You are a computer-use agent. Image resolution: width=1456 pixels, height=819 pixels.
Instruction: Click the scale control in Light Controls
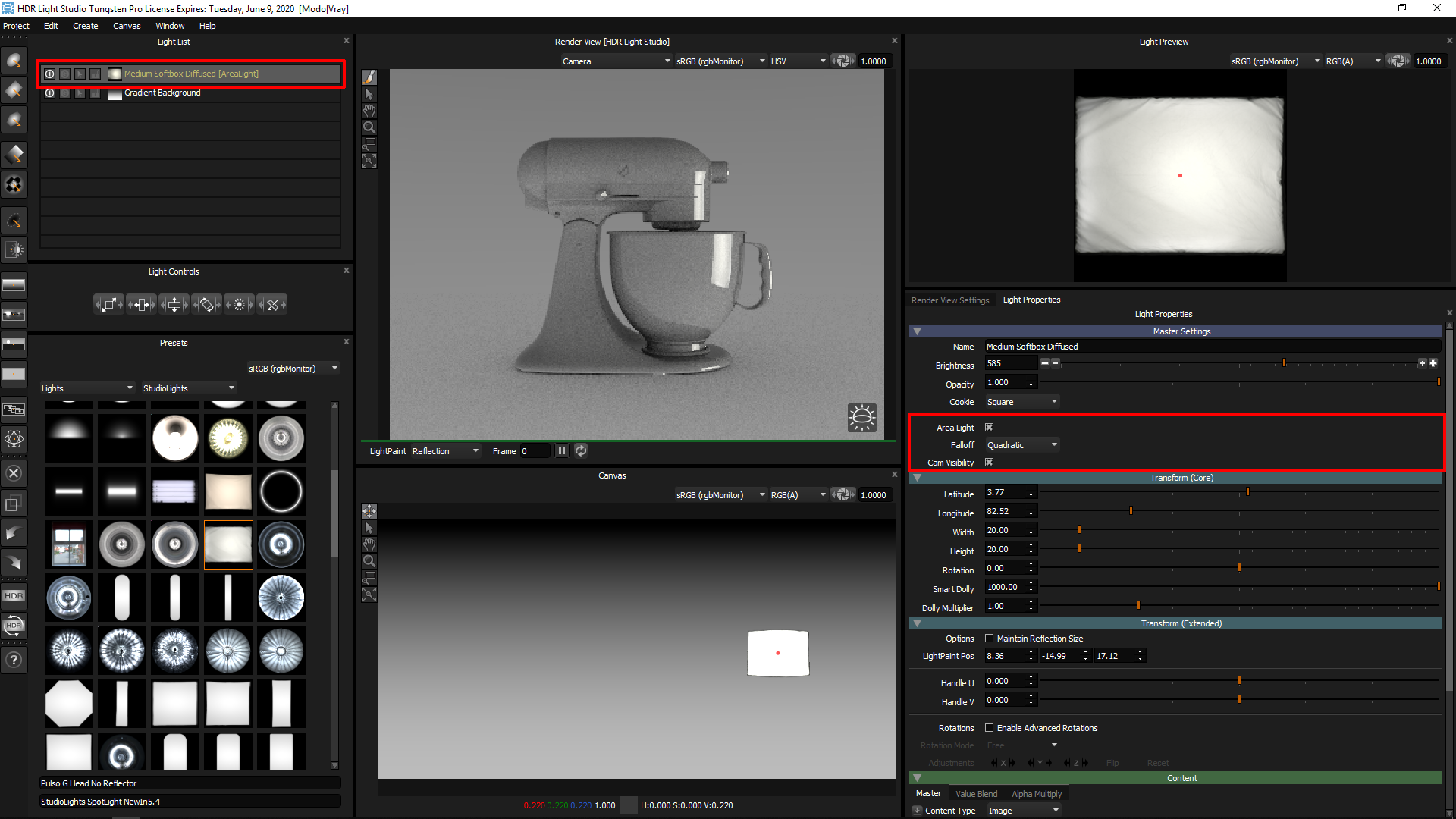(108, 305)
